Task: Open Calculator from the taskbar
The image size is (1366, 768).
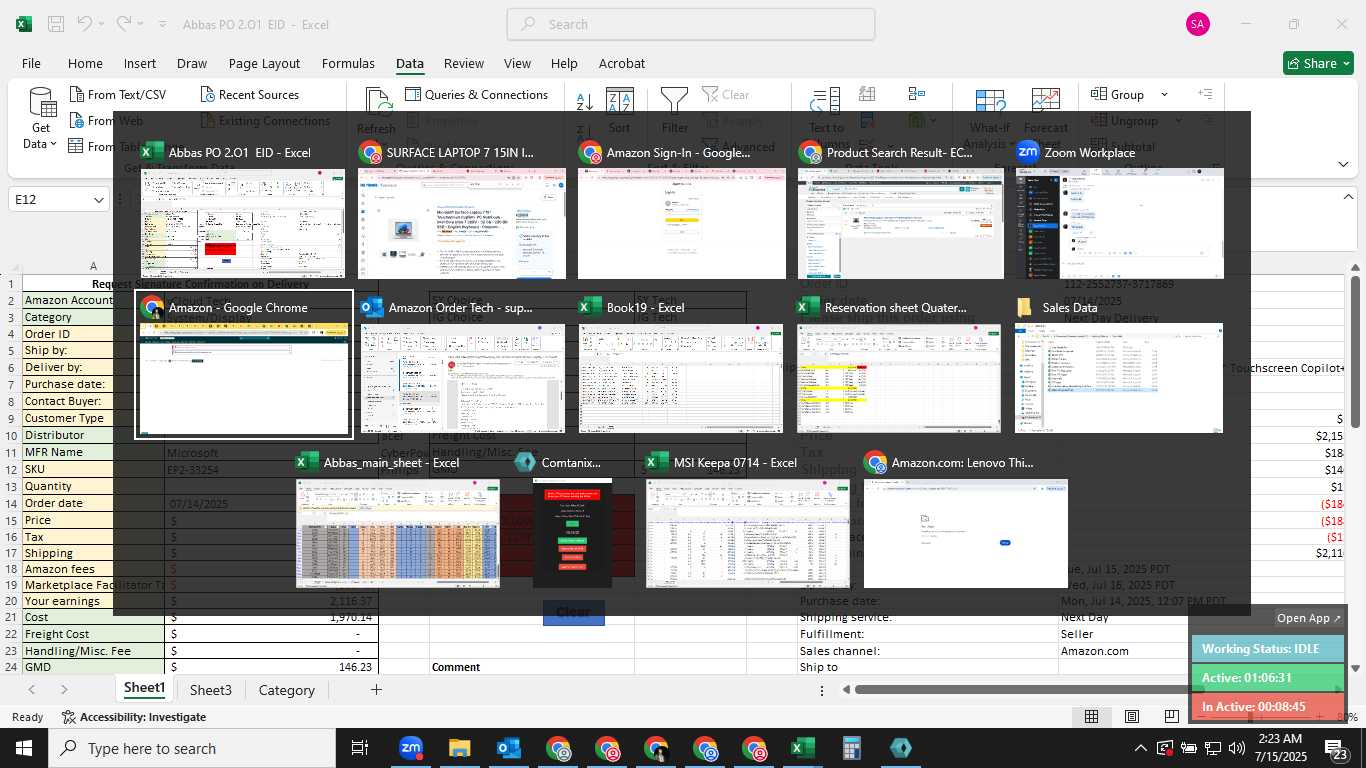Action: pos(852,748)
